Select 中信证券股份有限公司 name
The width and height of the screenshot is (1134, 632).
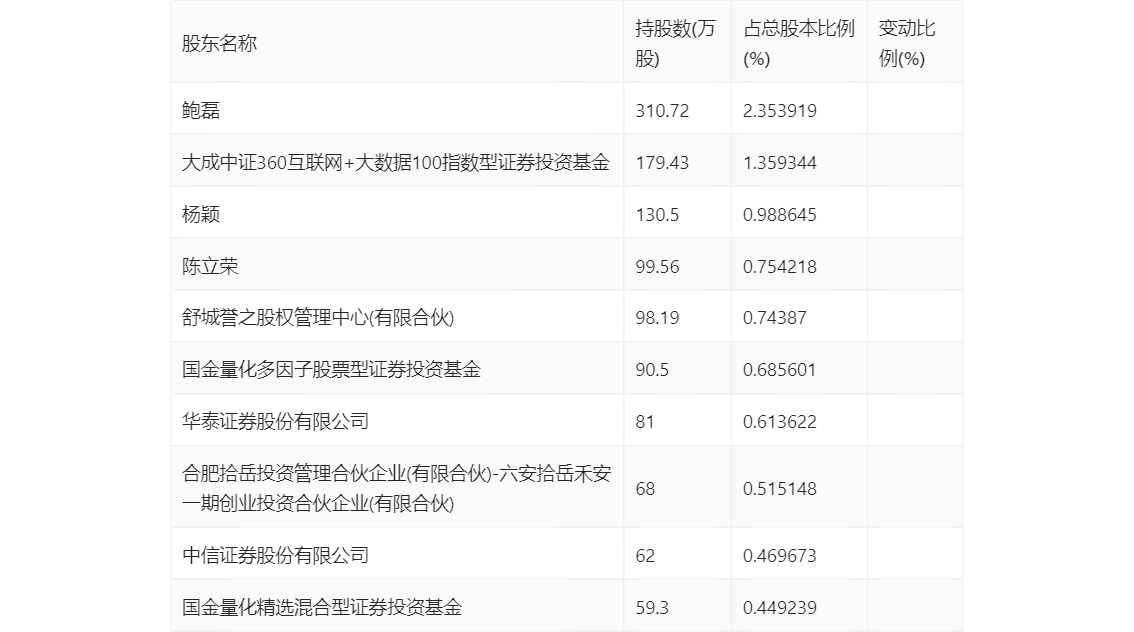tap(275, 555)
